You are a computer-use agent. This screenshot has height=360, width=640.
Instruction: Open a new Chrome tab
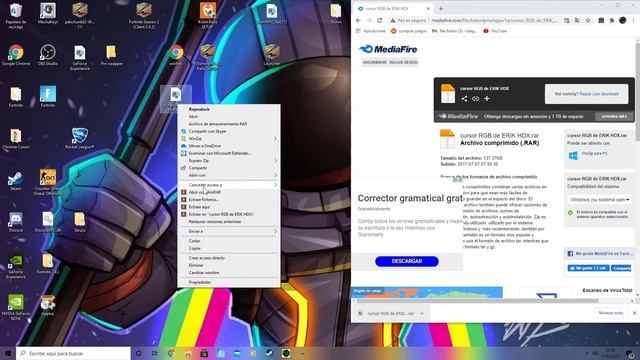click(x=441, y=9)
